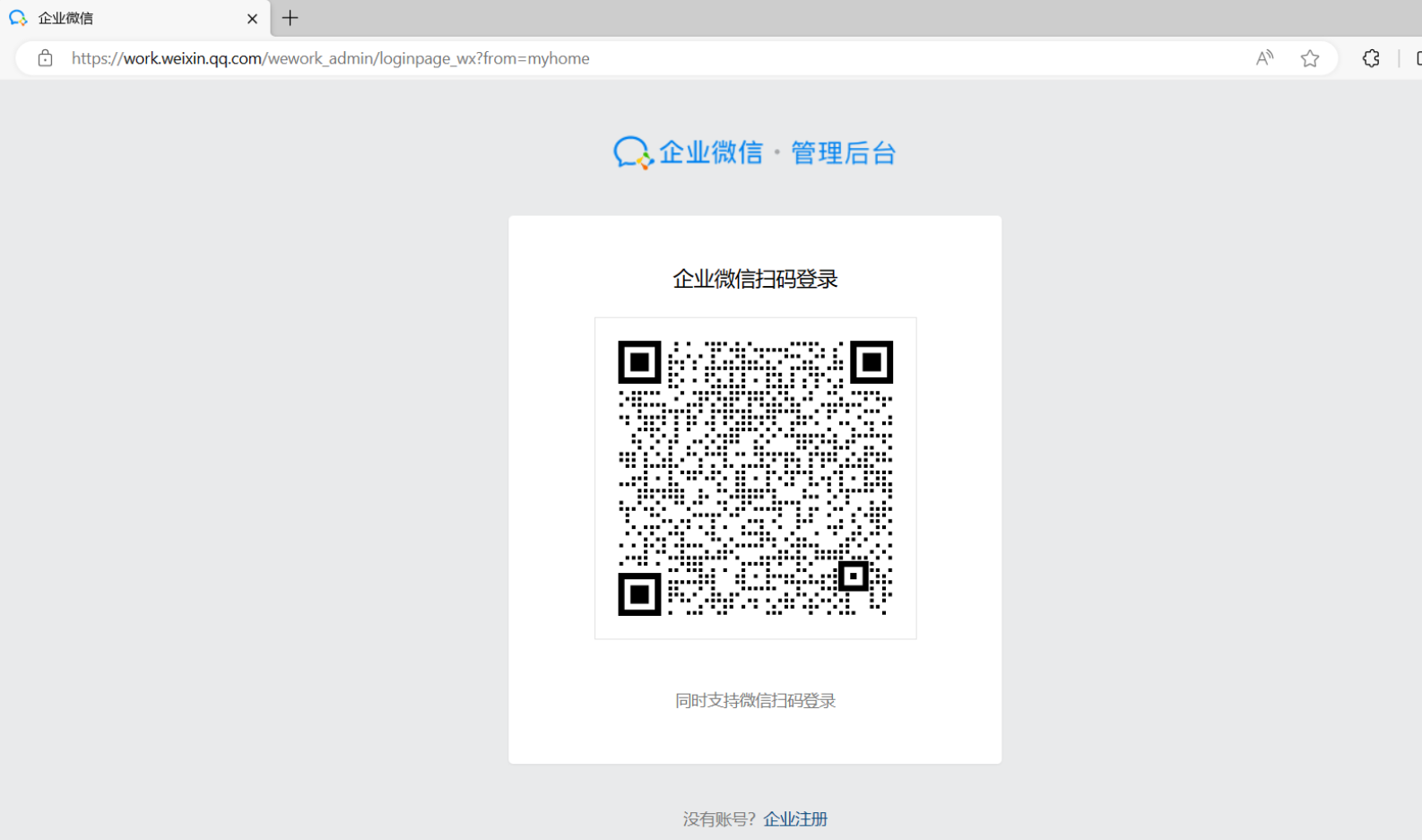Image resolution: width=1422 pixels, height=840 pixels.
Task: Open the 企业注册 registration link
Action: tap(795, 818)
